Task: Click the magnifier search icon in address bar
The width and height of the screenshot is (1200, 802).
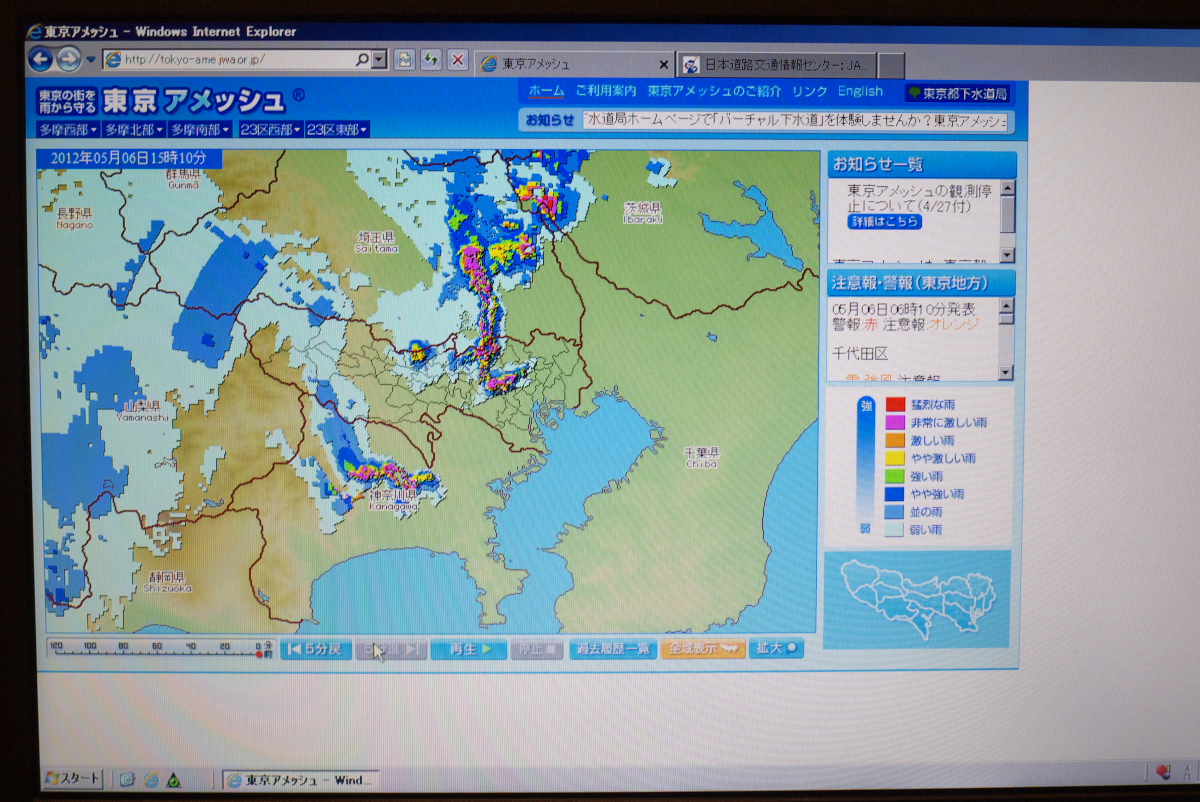Action: point(362,60)
